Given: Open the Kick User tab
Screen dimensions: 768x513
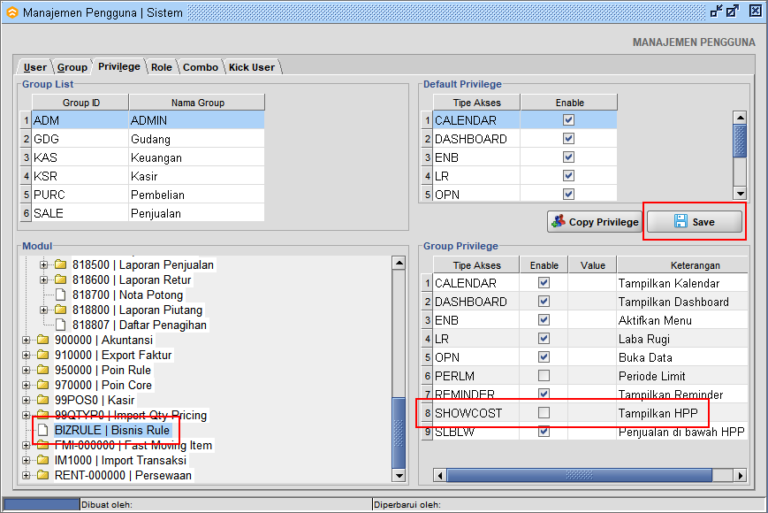Looking at the screenshot, I should coord(251,67).
